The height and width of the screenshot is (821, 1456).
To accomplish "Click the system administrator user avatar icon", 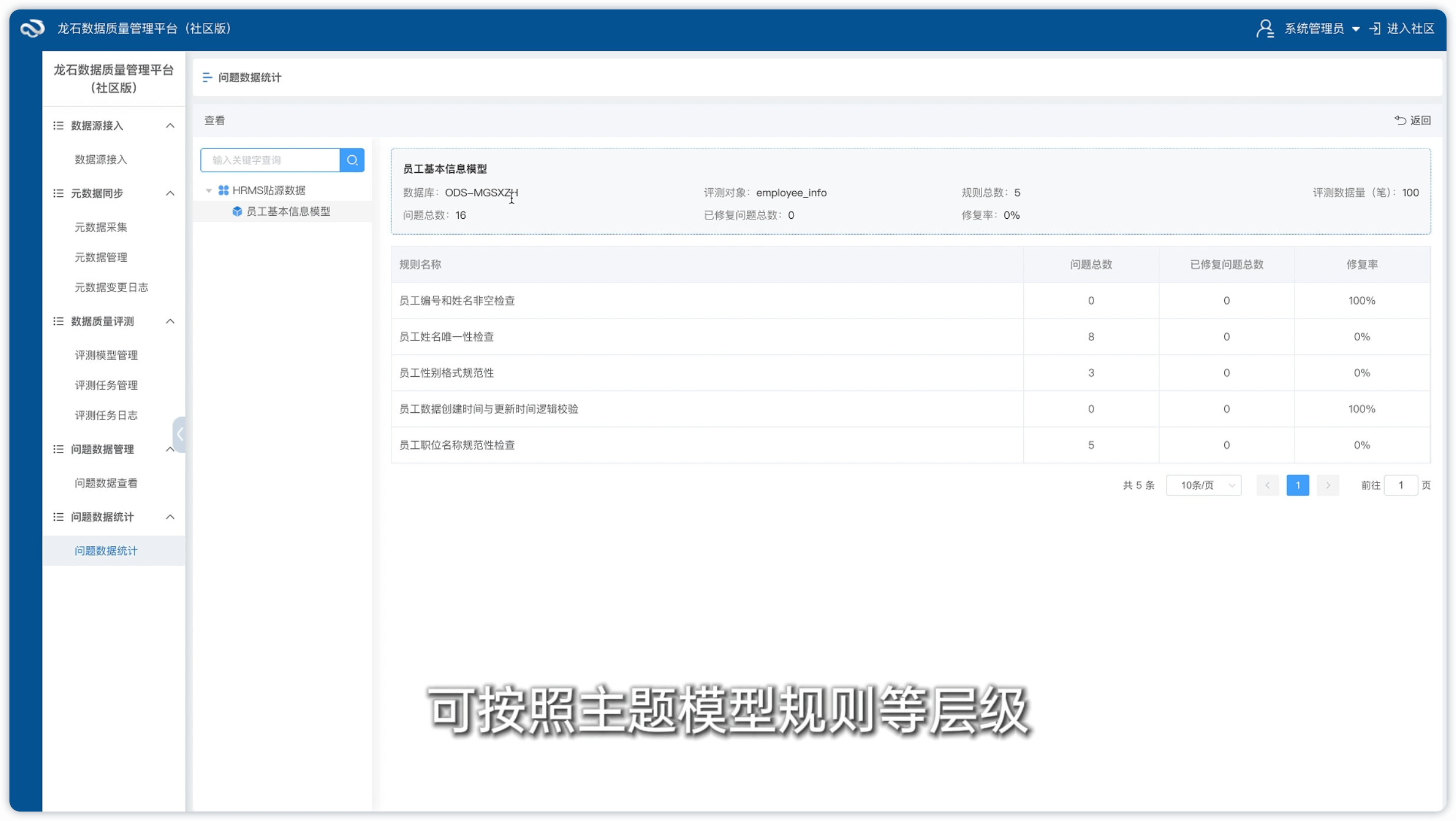I will (x=1264, y=28).
